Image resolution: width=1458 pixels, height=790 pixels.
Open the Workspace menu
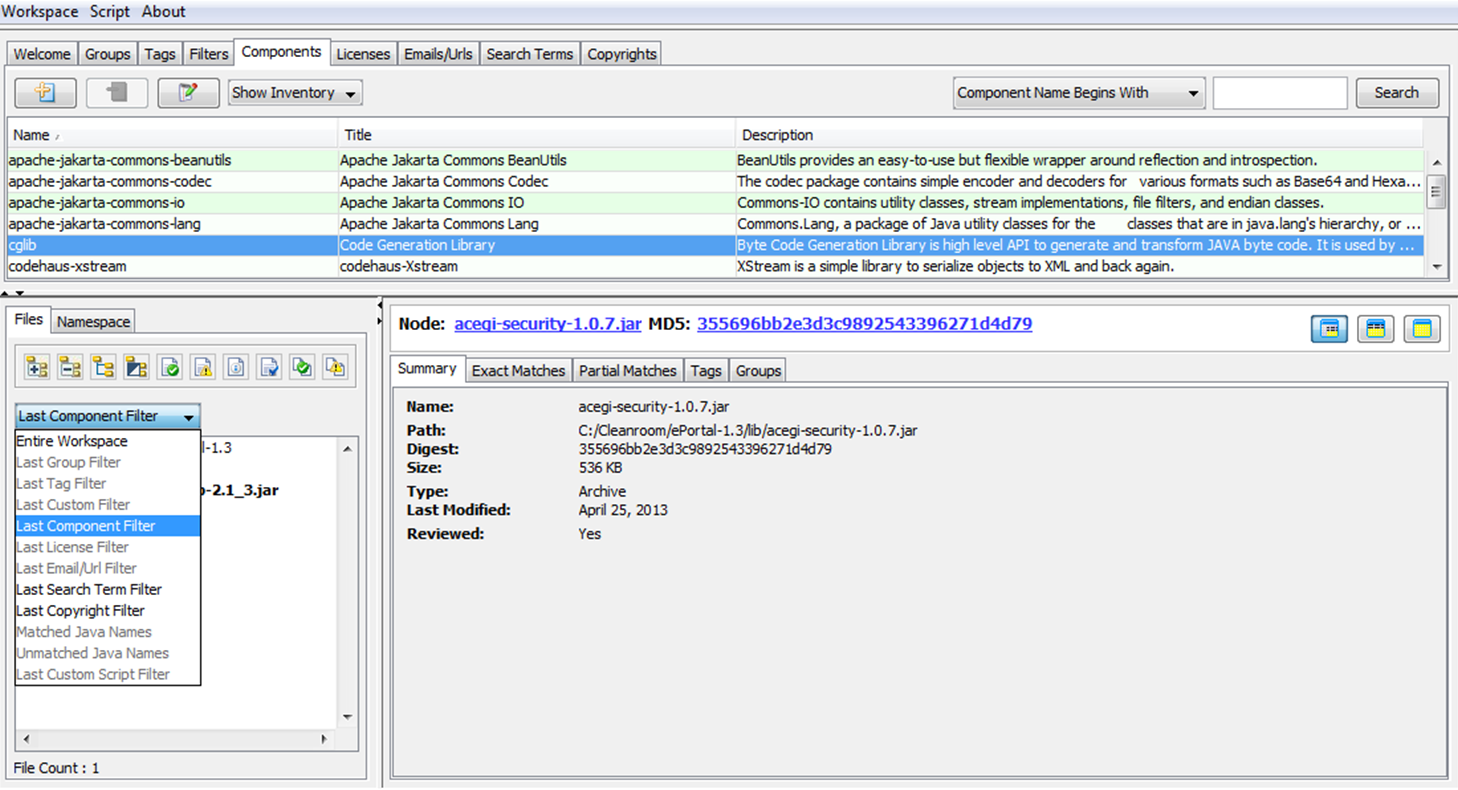[x=40, y=12]
